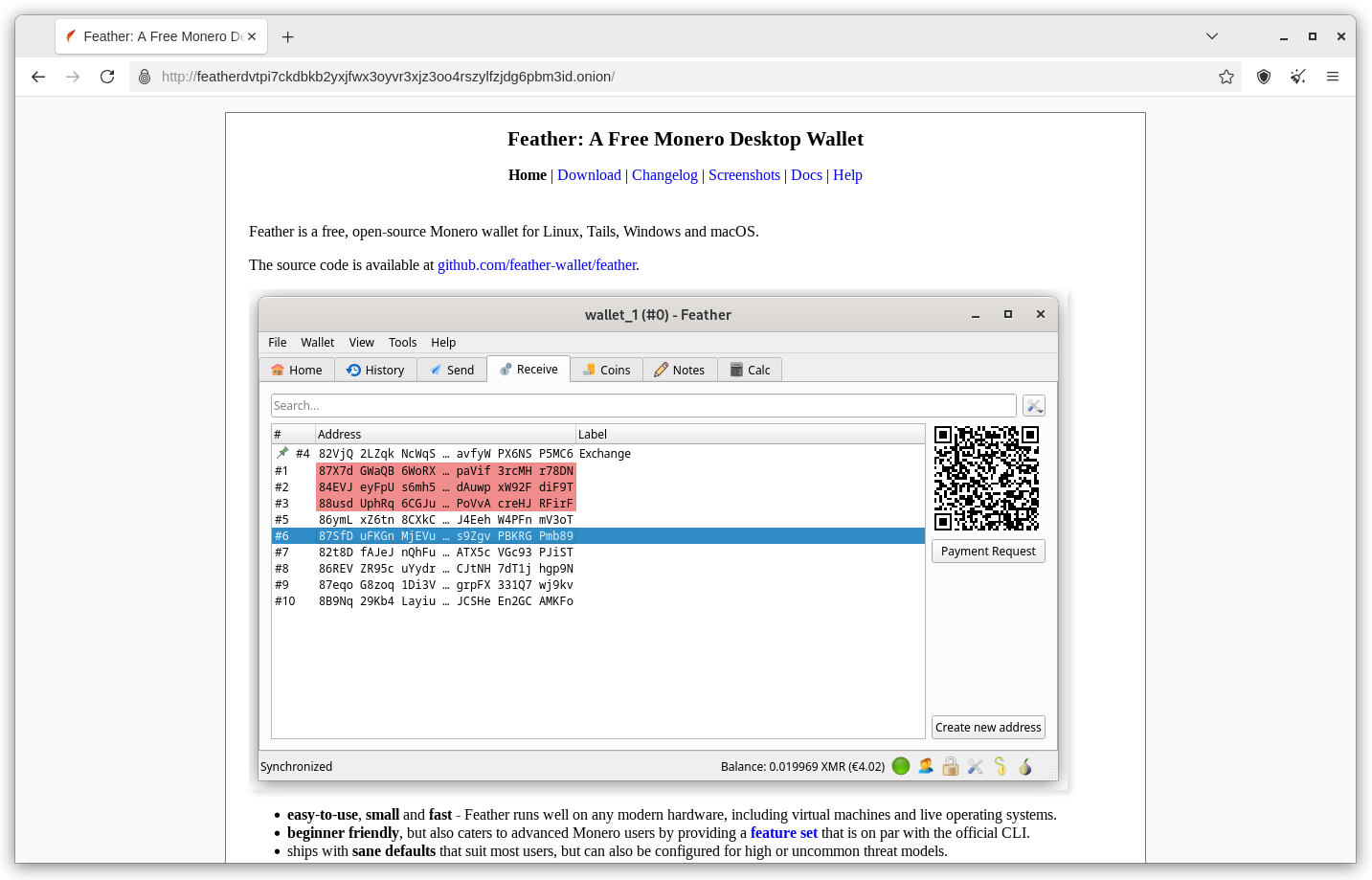Click the browser back arrow

click(x=38, y=77)
